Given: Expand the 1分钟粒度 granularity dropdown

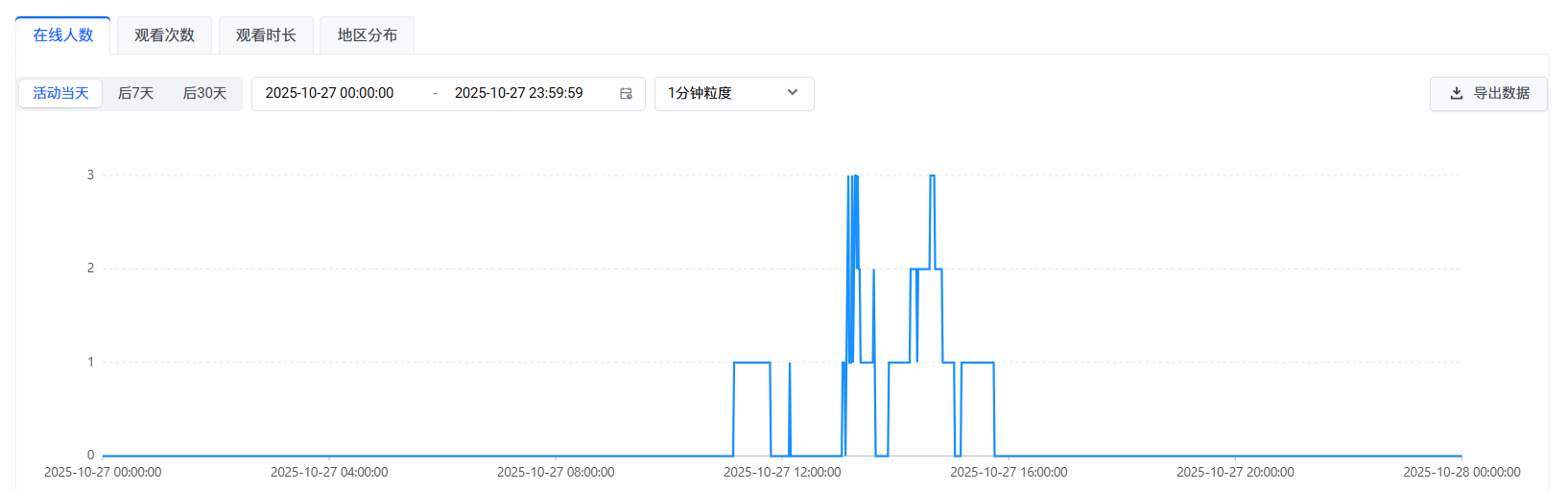Looking at the screenshot, I should coord(734,94).
